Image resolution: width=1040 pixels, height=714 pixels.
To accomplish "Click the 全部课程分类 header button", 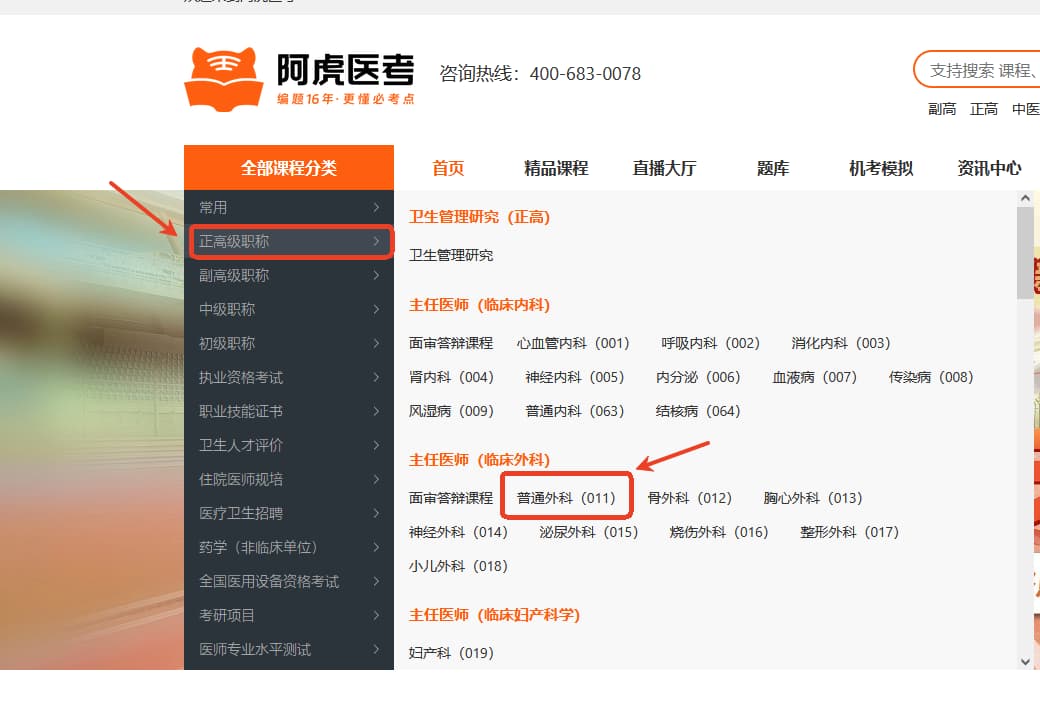I will (x=289, y=168).
